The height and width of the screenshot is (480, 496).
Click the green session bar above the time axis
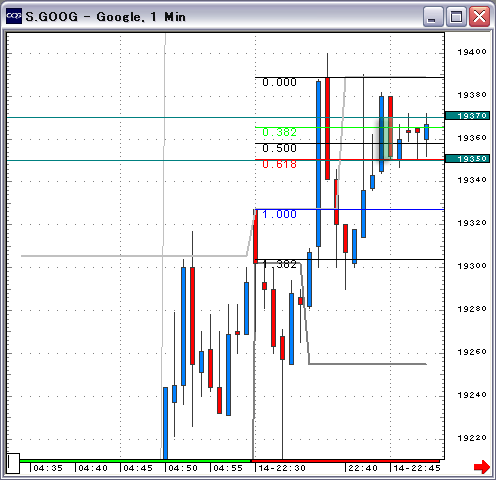tap(135, 461)
